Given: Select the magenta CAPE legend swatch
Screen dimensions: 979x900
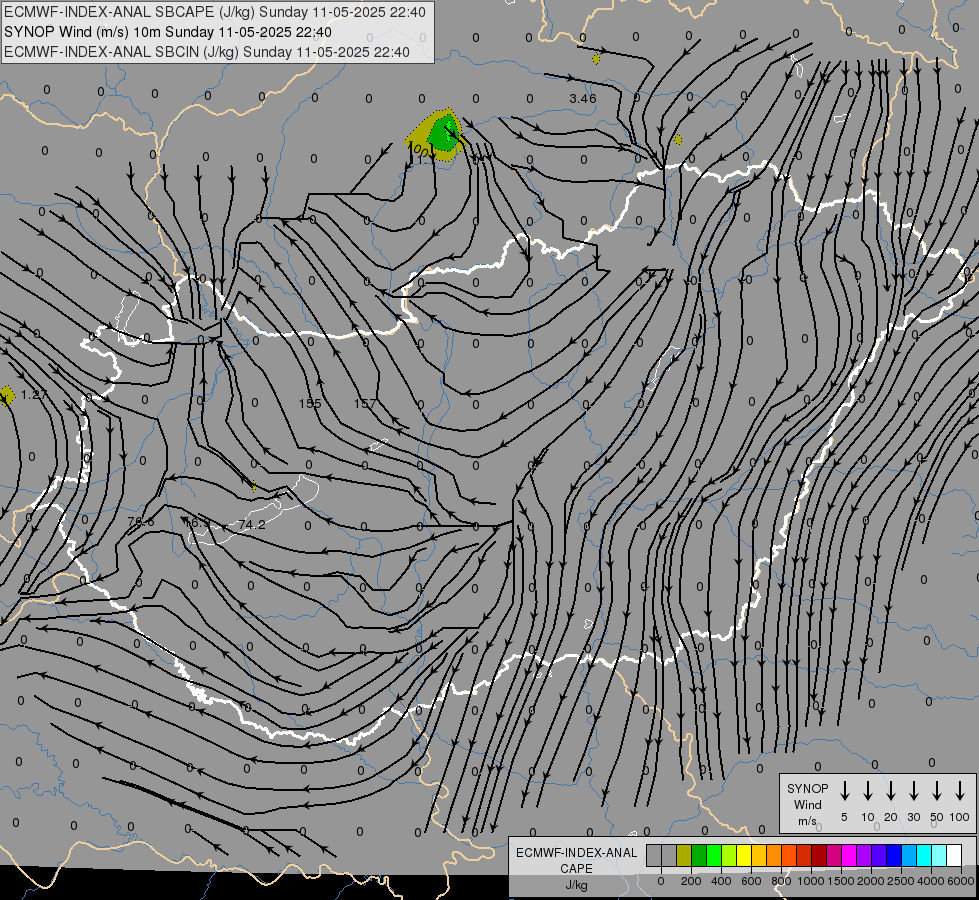Looking at the screenshot, I should (849, 855).
